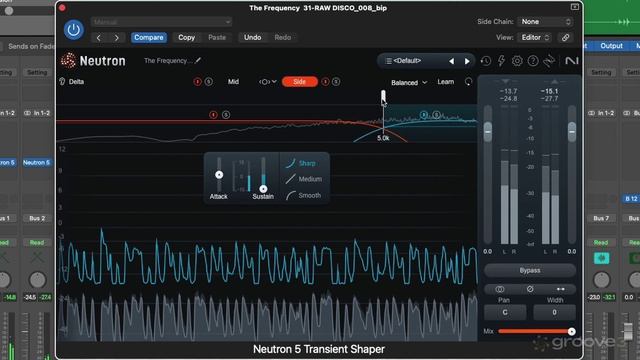Toggle the Delta listen ear icon
640x360 pixels.
[x=62, y=82]
